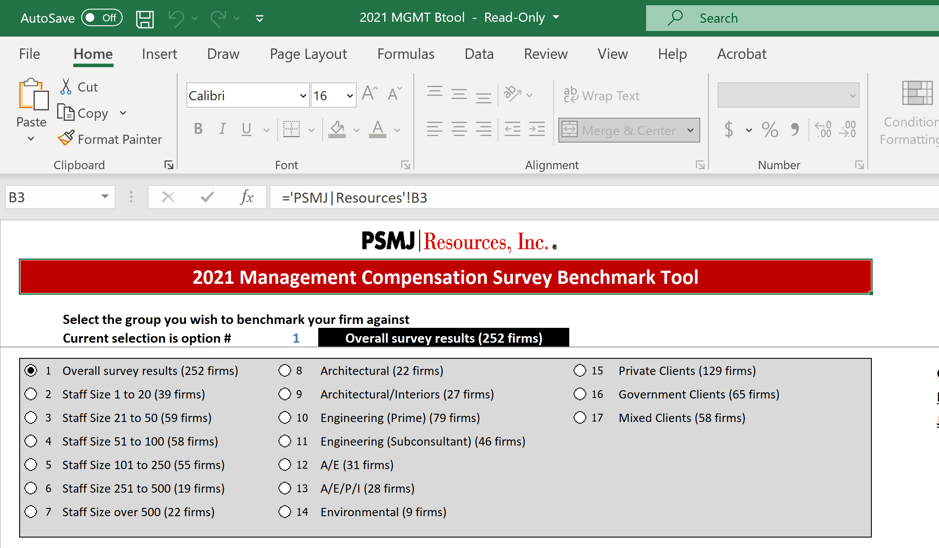The height and width of the screenshot is (548, 939).
Task: Click the Insert Function fx button
Action: [247, 197]
